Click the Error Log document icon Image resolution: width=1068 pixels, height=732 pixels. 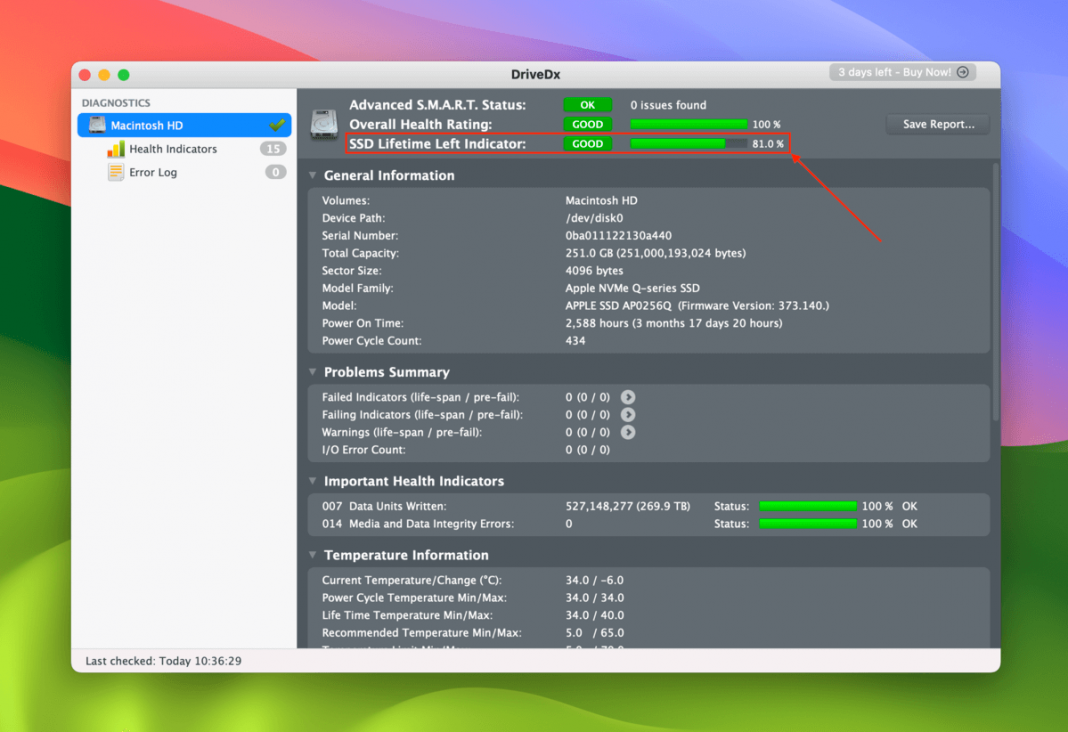(116, 172)
